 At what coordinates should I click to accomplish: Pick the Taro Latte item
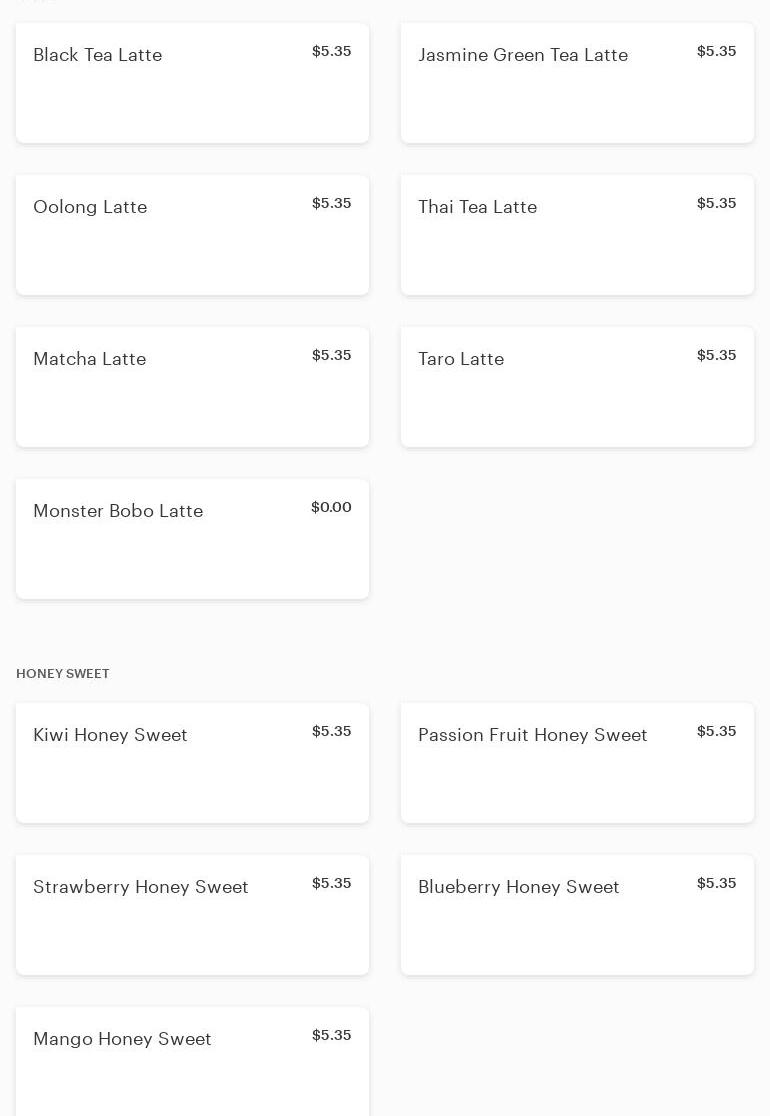(577, 387)
